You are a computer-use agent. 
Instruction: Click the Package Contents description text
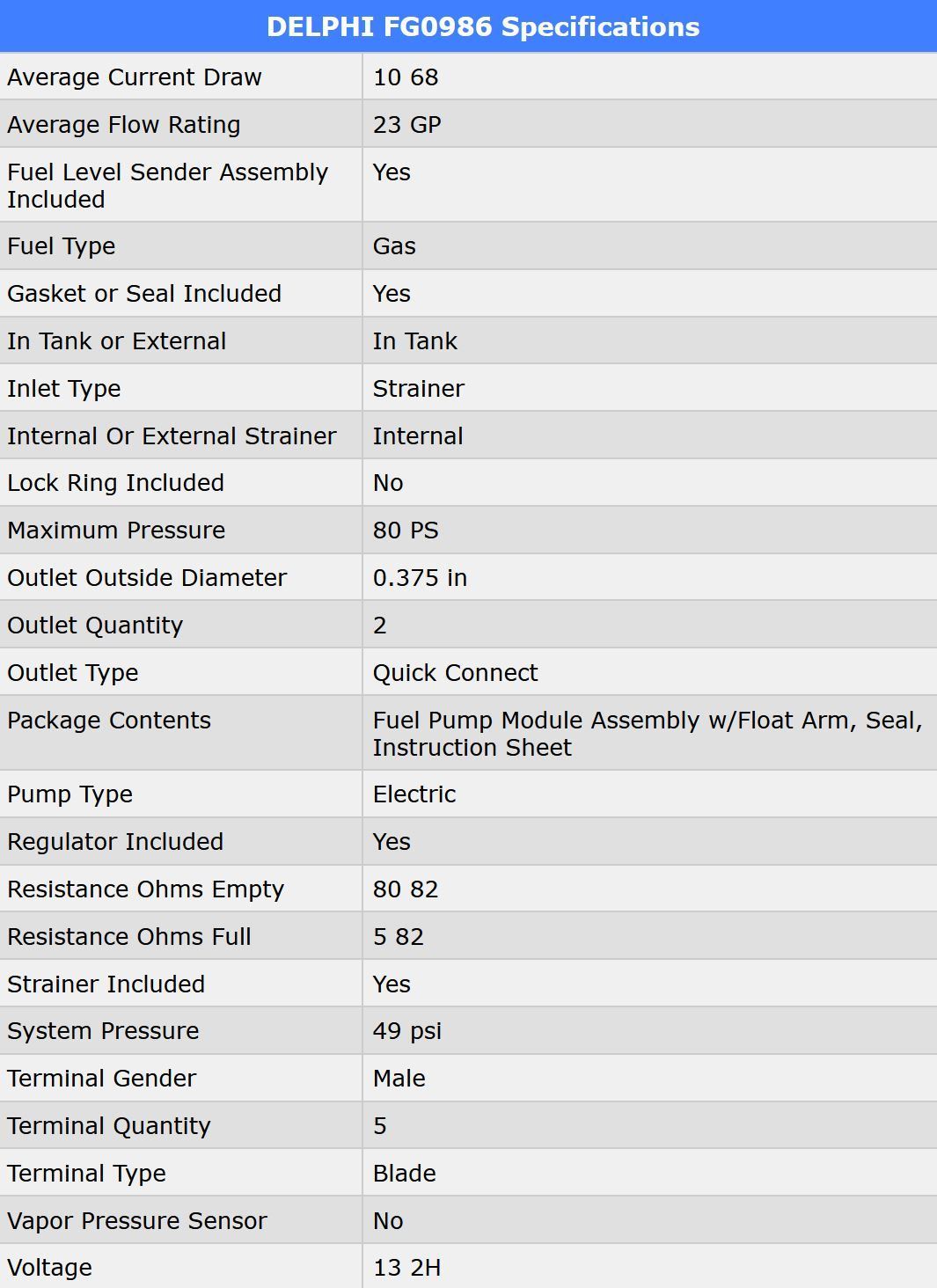pos(647,734)
